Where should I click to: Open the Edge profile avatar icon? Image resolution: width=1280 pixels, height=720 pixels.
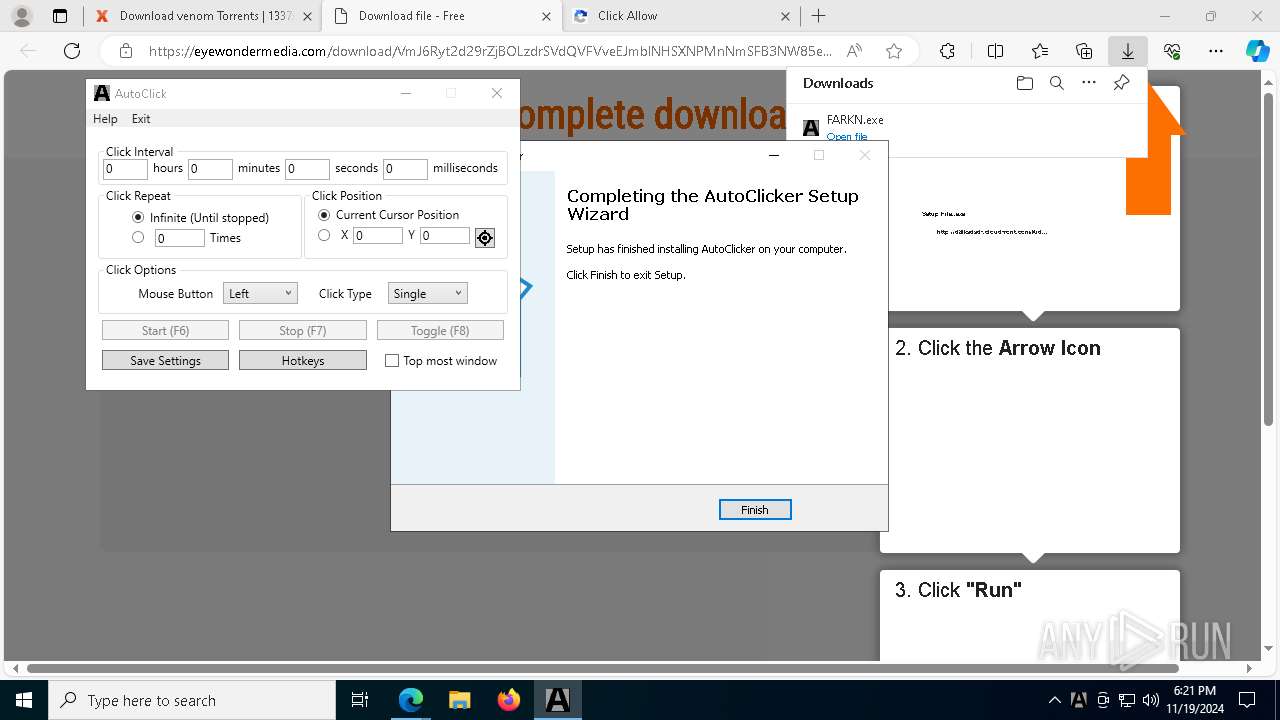[21, 16]
